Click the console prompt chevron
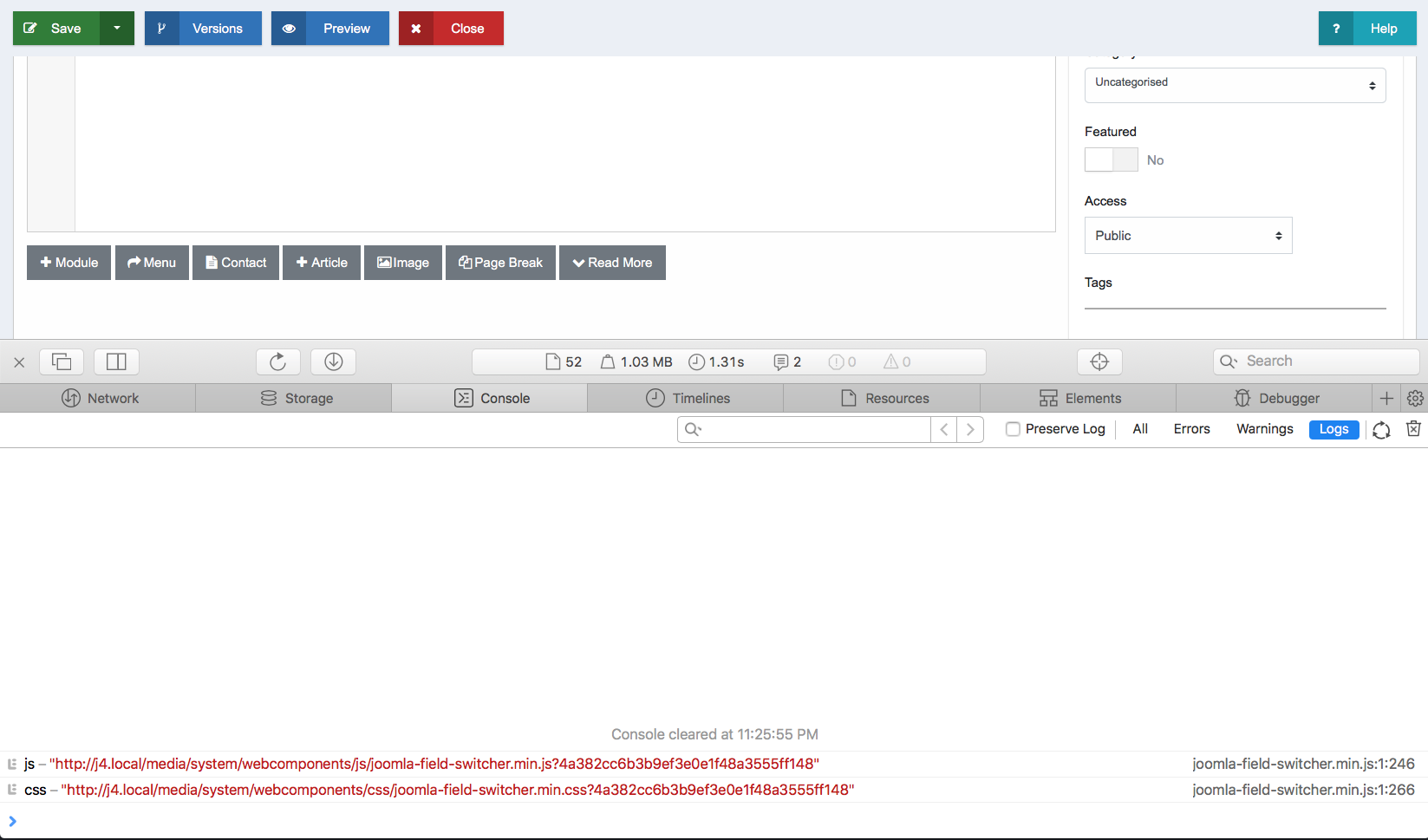Screen dimensions: 1428x840 pyautogui.click(x=12, y=821)
